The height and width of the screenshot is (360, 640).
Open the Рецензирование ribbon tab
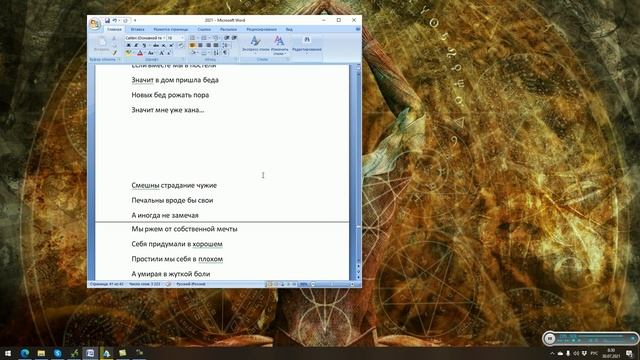tap(261, 29)
